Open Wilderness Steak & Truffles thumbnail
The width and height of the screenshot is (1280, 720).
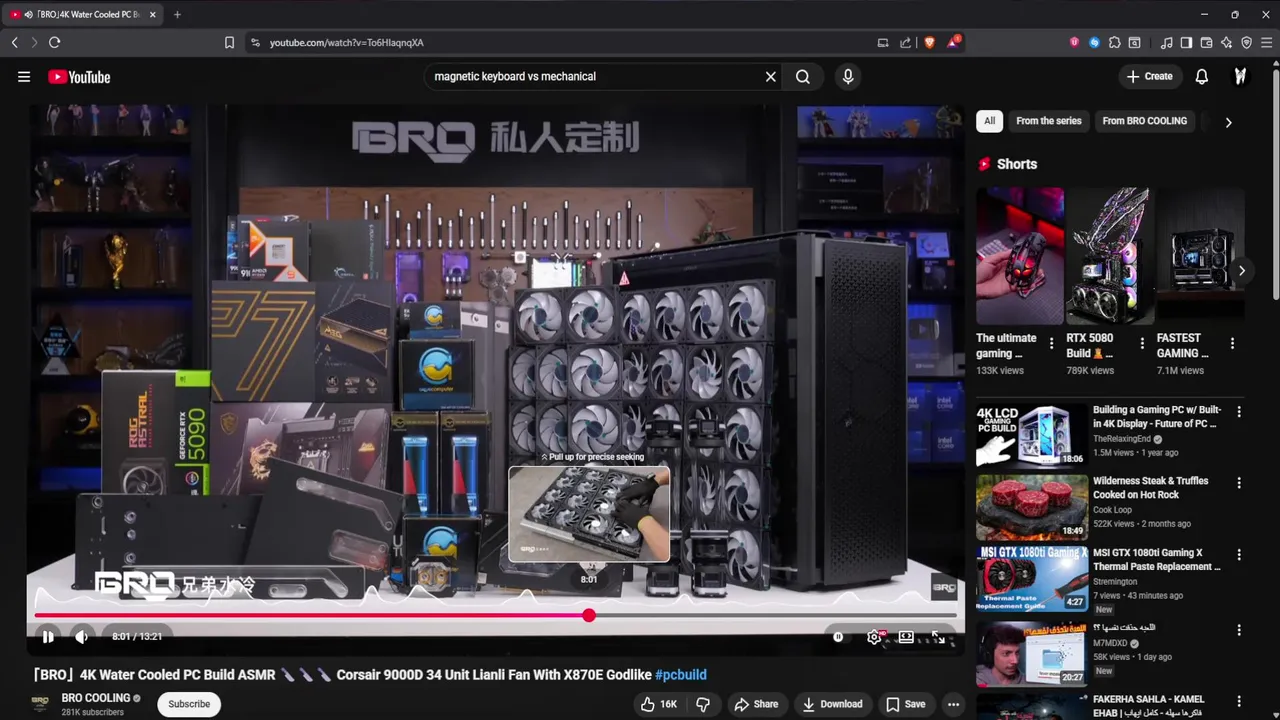pyautogui.click(x=1032, y=507)
